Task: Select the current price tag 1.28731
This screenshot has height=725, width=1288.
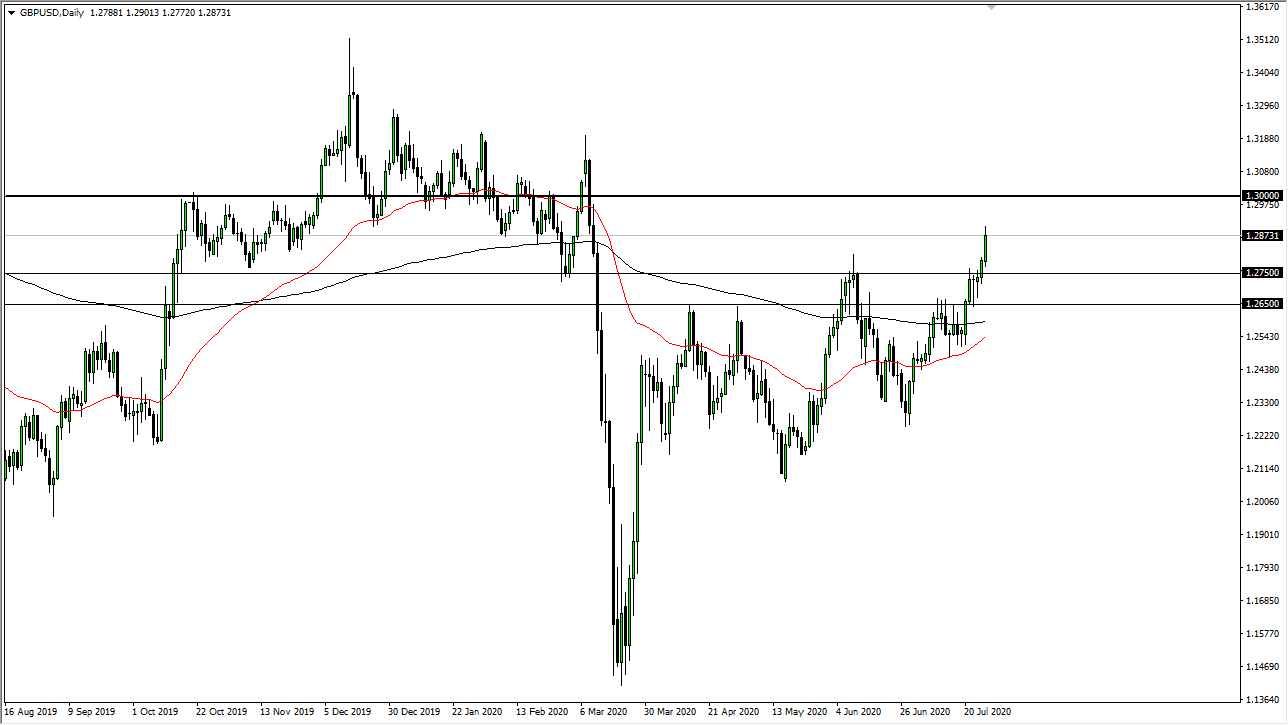Action: [x=1262, y=235]
